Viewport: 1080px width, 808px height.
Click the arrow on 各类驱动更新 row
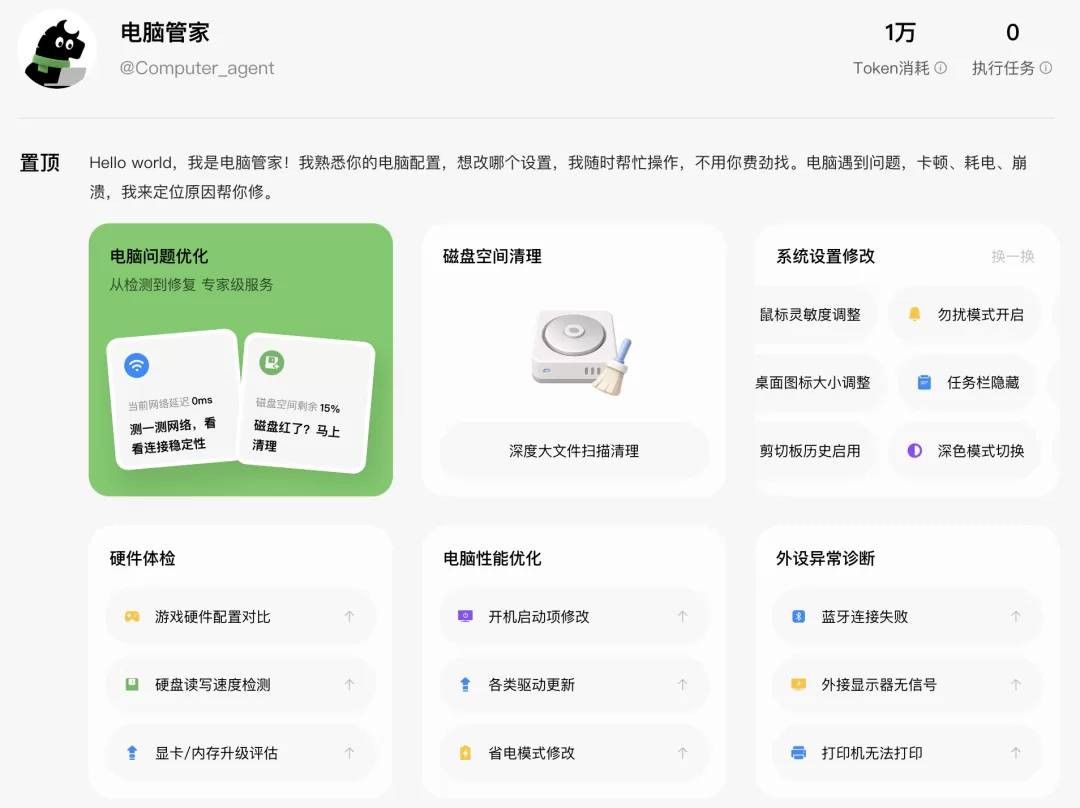683,684
